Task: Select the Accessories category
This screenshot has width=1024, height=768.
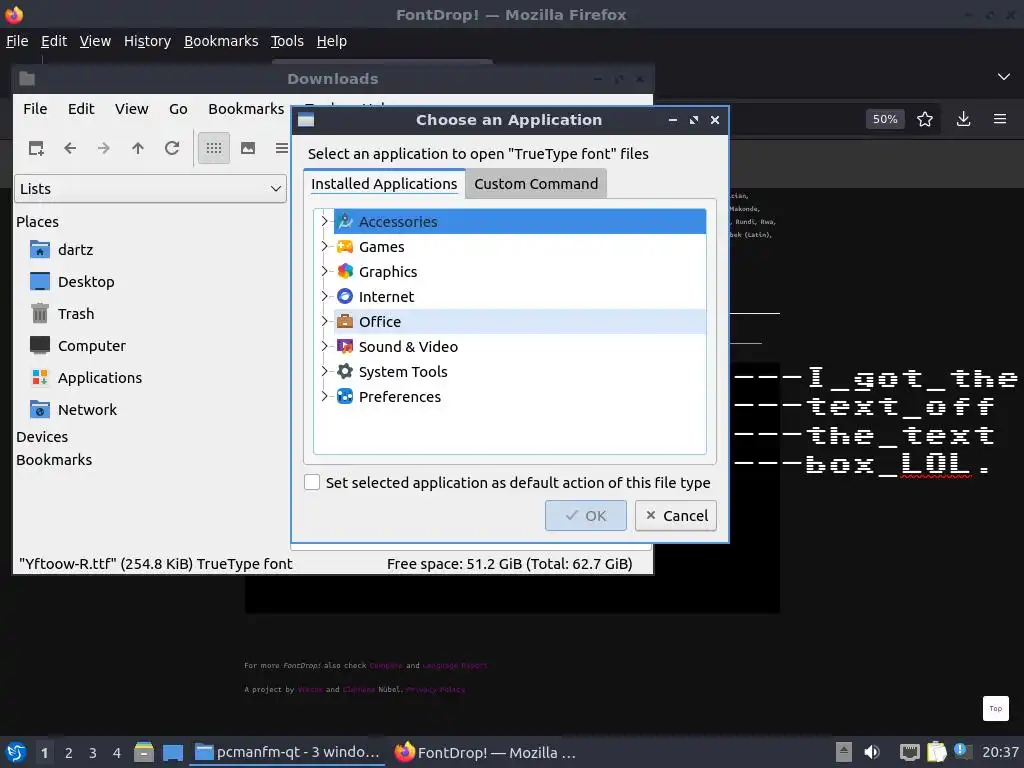Action: point(520,221)
